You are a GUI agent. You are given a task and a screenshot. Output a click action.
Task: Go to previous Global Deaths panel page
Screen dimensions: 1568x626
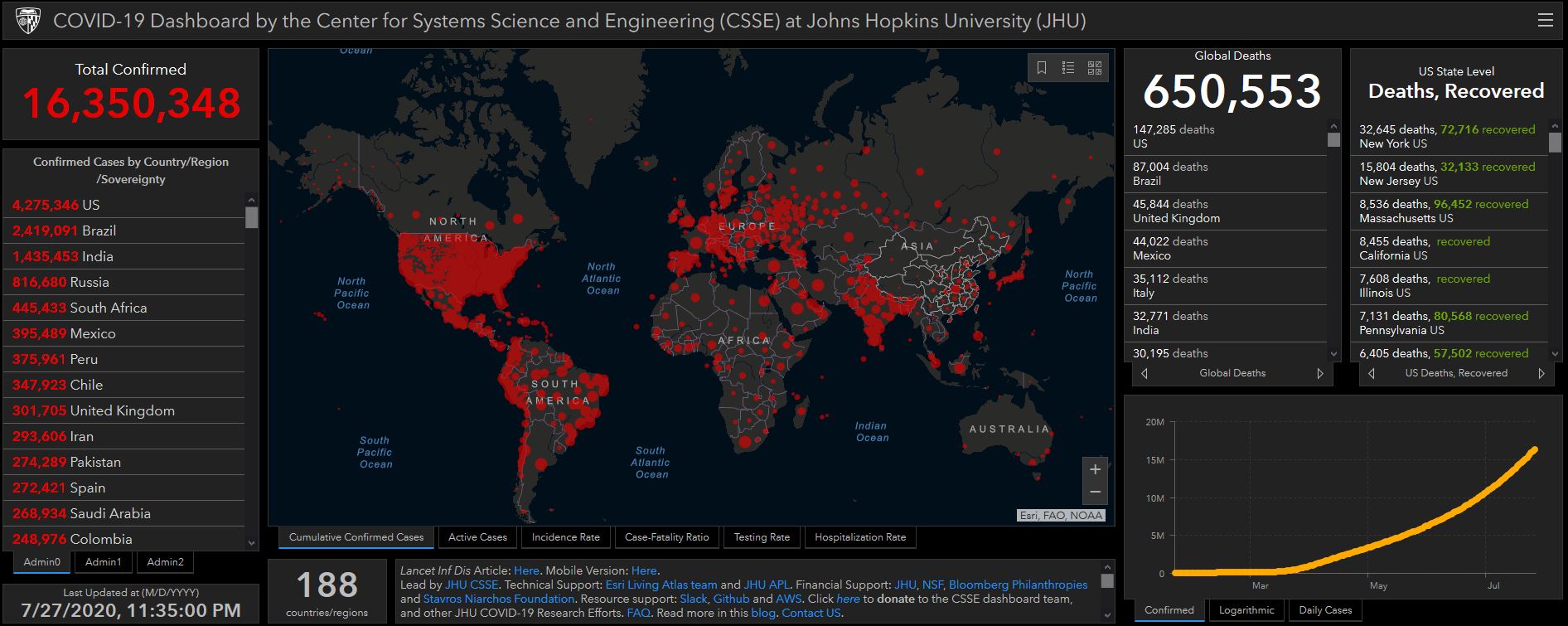[1145, 374]
